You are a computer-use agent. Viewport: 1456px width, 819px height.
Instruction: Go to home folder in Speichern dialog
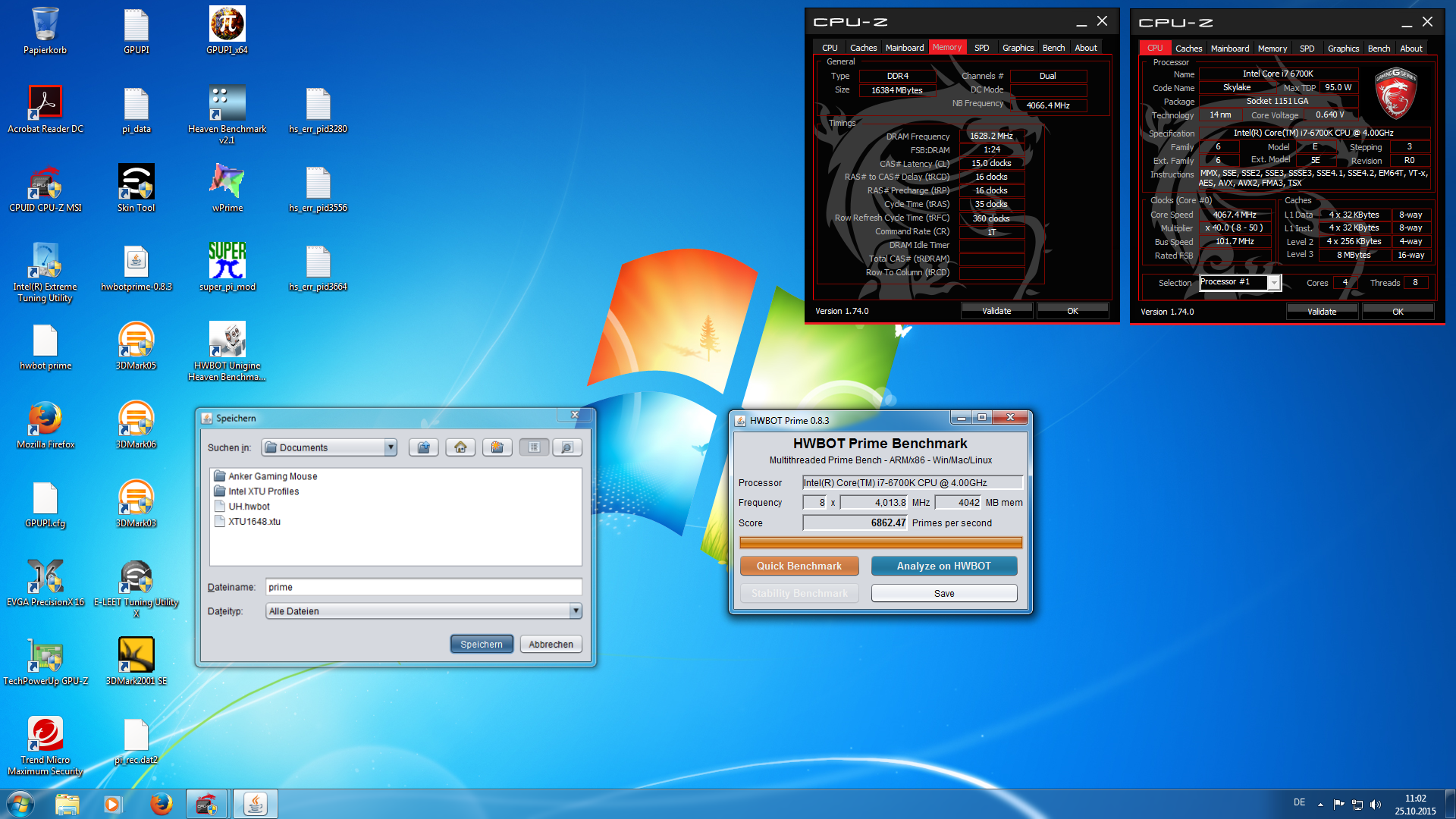pos(460,447)
